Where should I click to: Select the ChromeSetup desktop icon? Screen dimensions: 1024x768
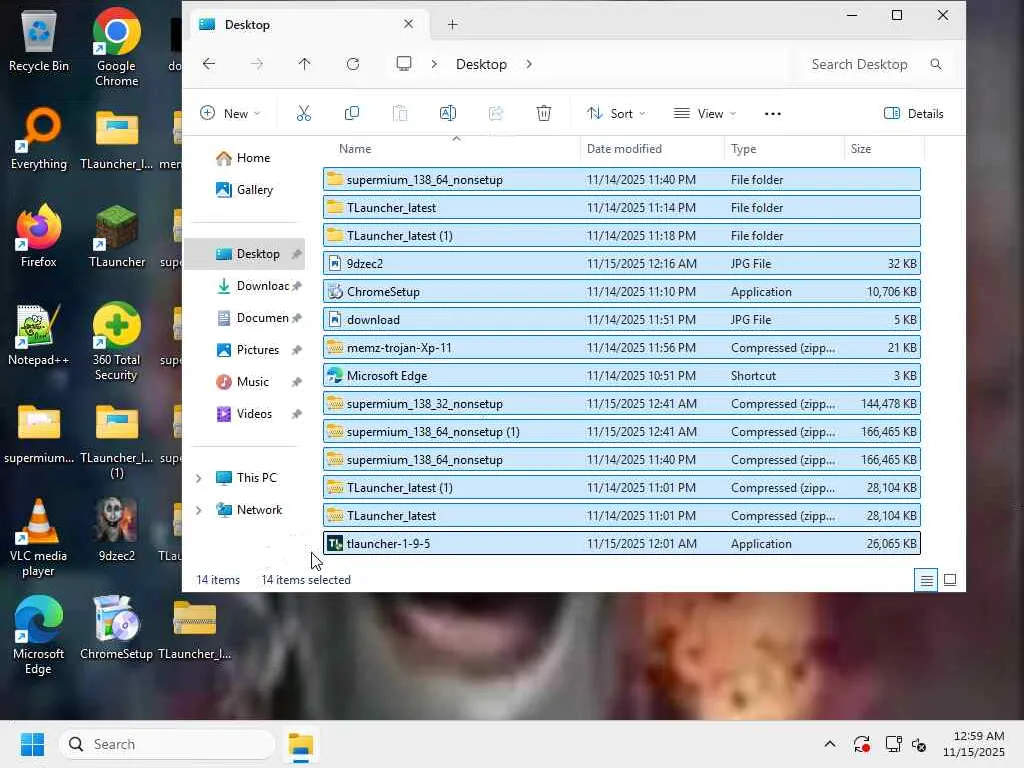point(116,628)
